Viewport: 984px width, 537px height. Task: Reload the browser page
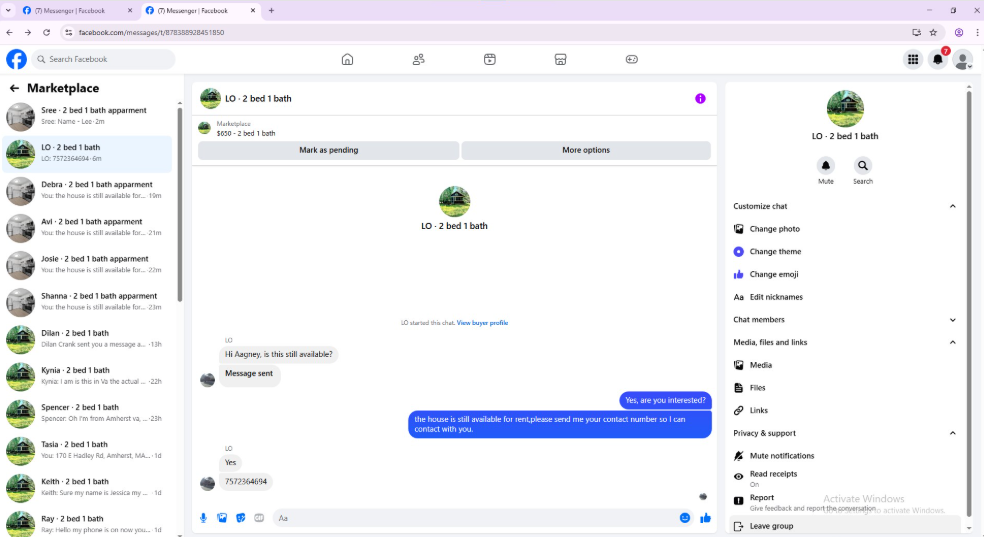46,32
